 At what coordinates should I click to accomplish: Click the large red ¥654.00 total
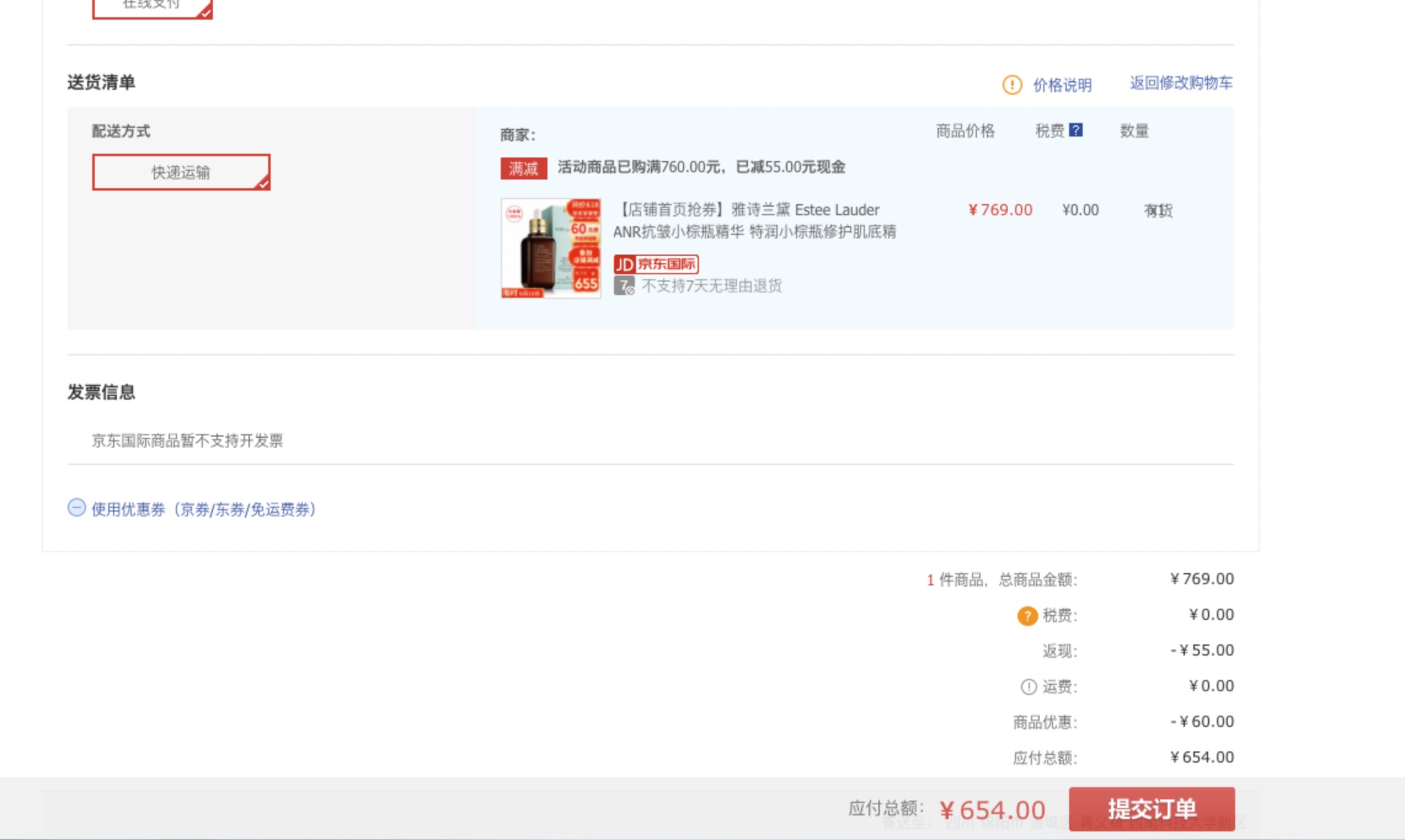(x=993, y=810)
